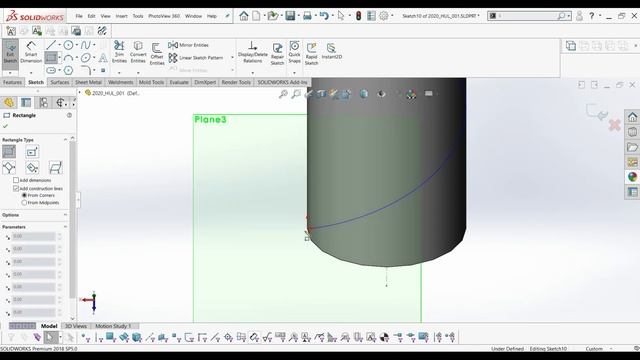Select the Smart Dimension tool
Image resolution: width=640 pixels, height=360 pixels.
[31, 52]
